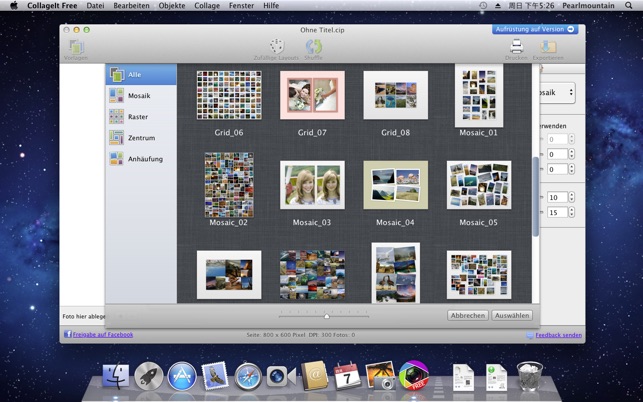This screenshot has width=643, height=402.
Task: Open iPhoto icon in the Dock
Action: coord(381,375)
